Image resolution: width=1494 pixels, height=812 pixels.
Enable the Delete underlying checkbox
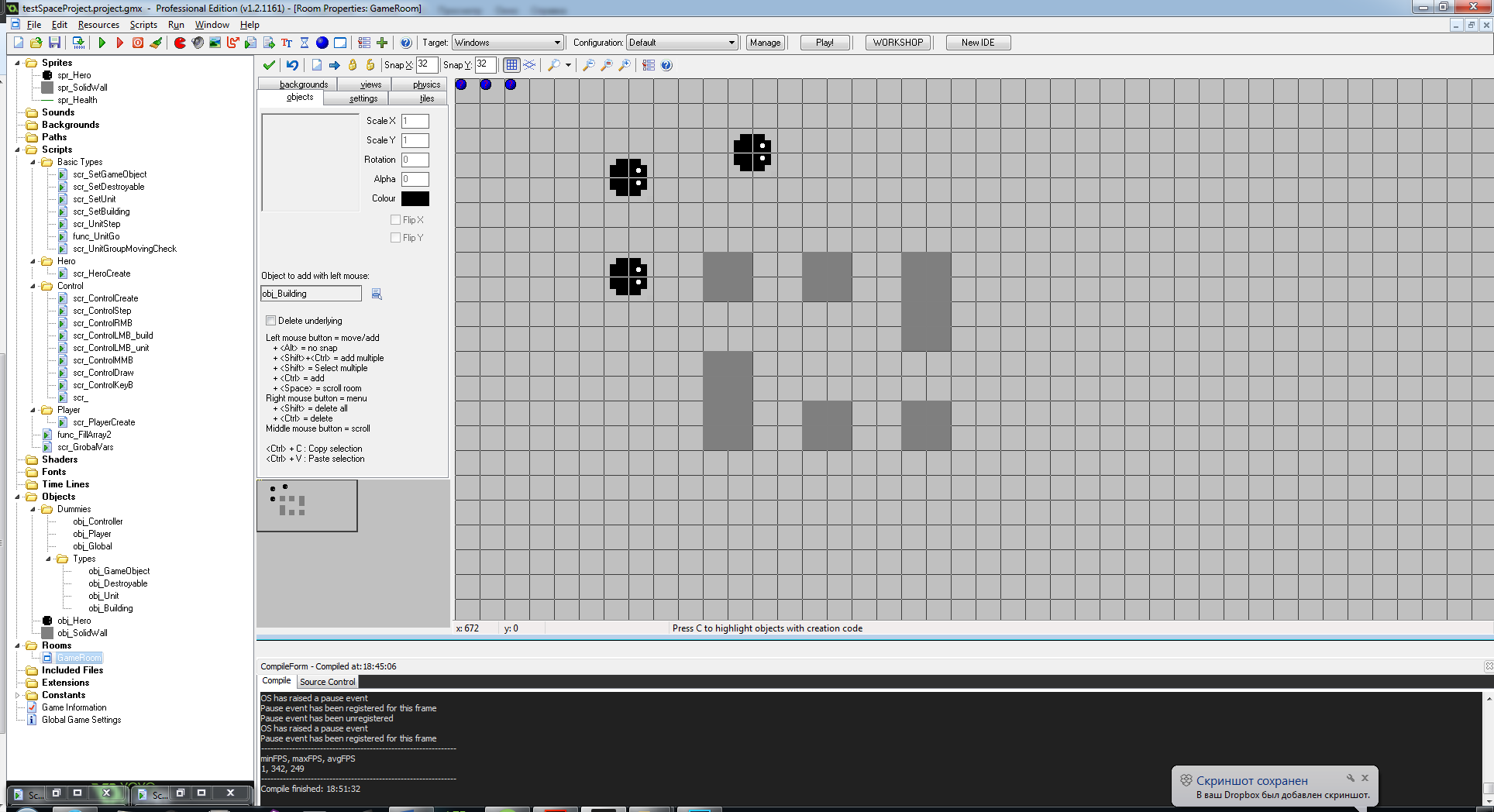[271, 321]
